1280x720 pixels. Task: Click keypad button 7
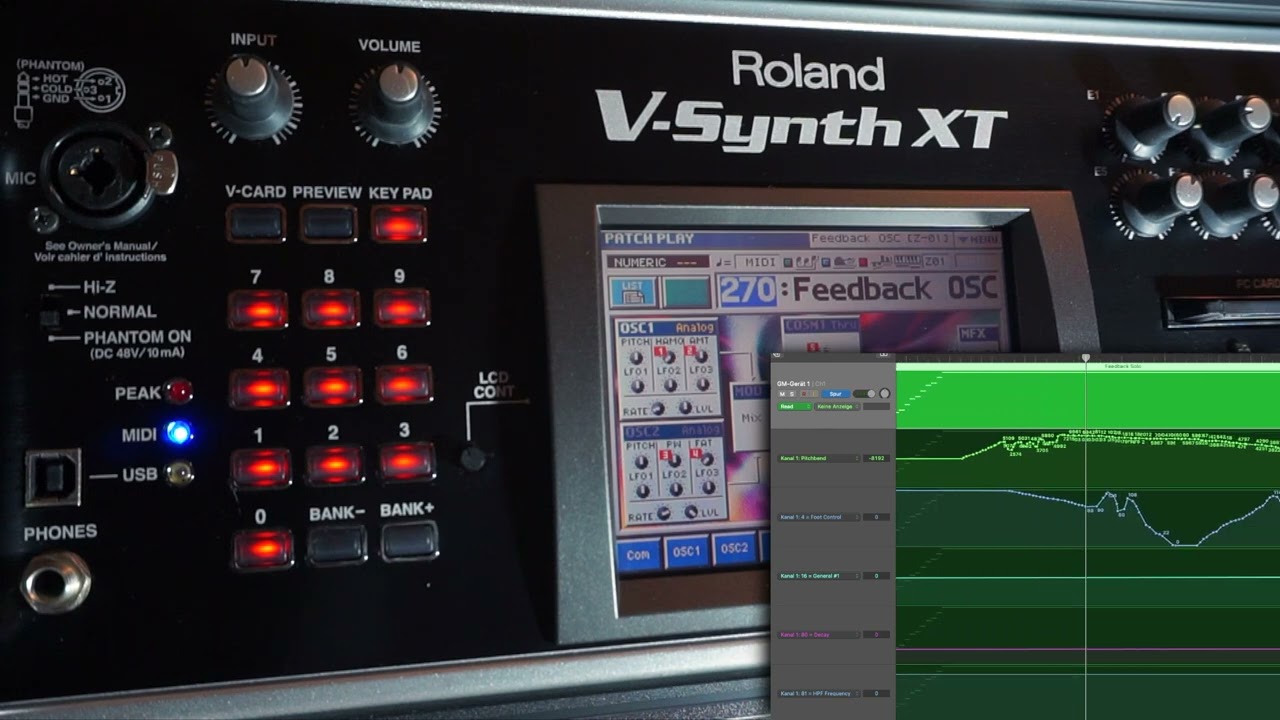259,309
